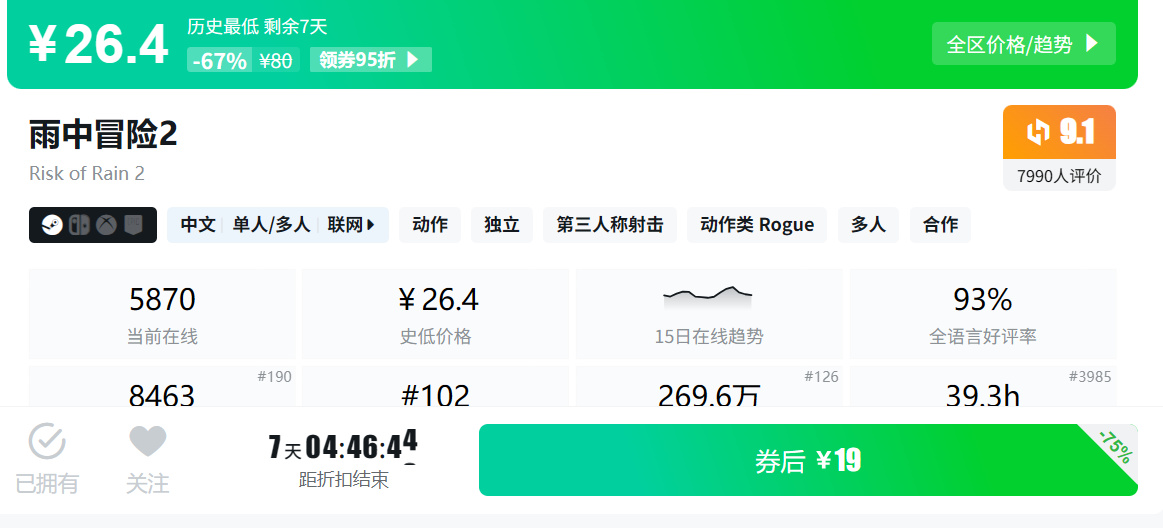Open the 动作类 Rogue tag
1163x528 pixels.
[757, 225]
